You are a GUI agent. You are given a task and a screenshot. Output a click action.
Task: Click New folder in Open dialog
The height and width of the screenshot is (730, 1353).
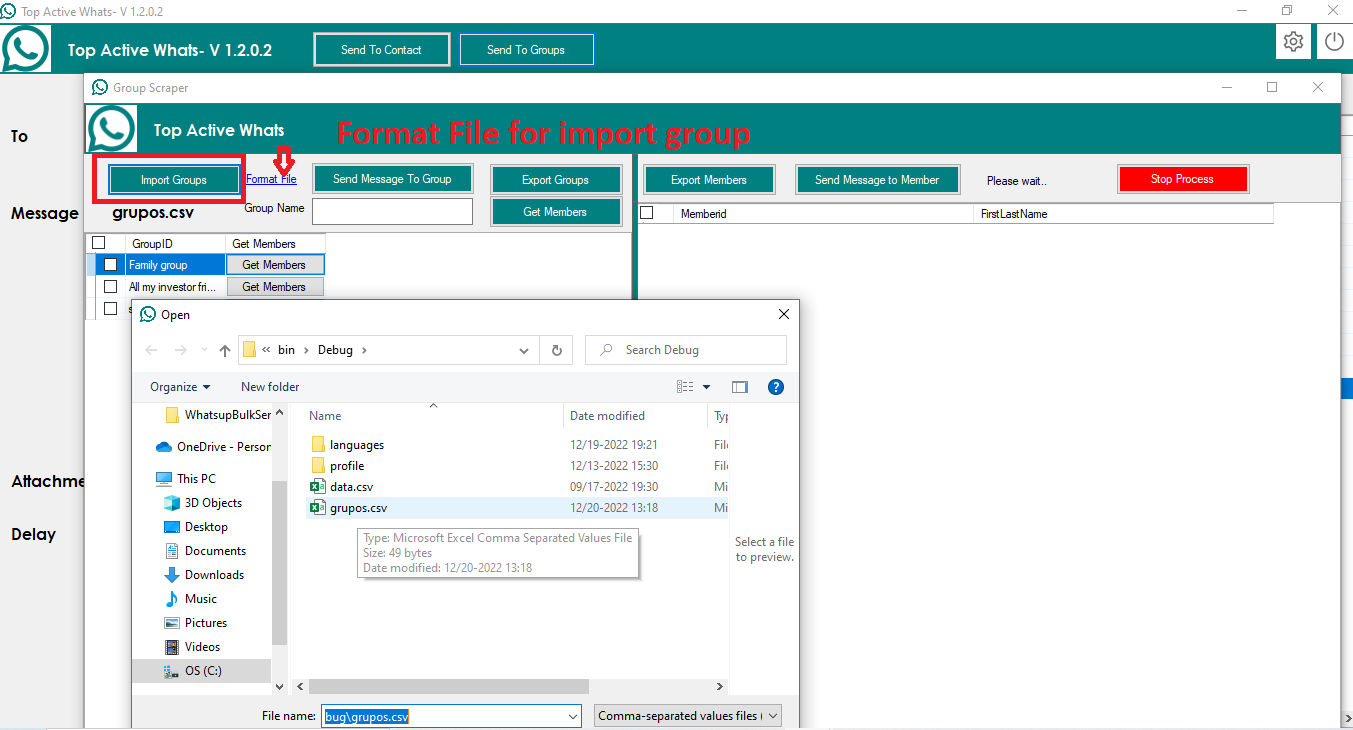click(270, 387)
